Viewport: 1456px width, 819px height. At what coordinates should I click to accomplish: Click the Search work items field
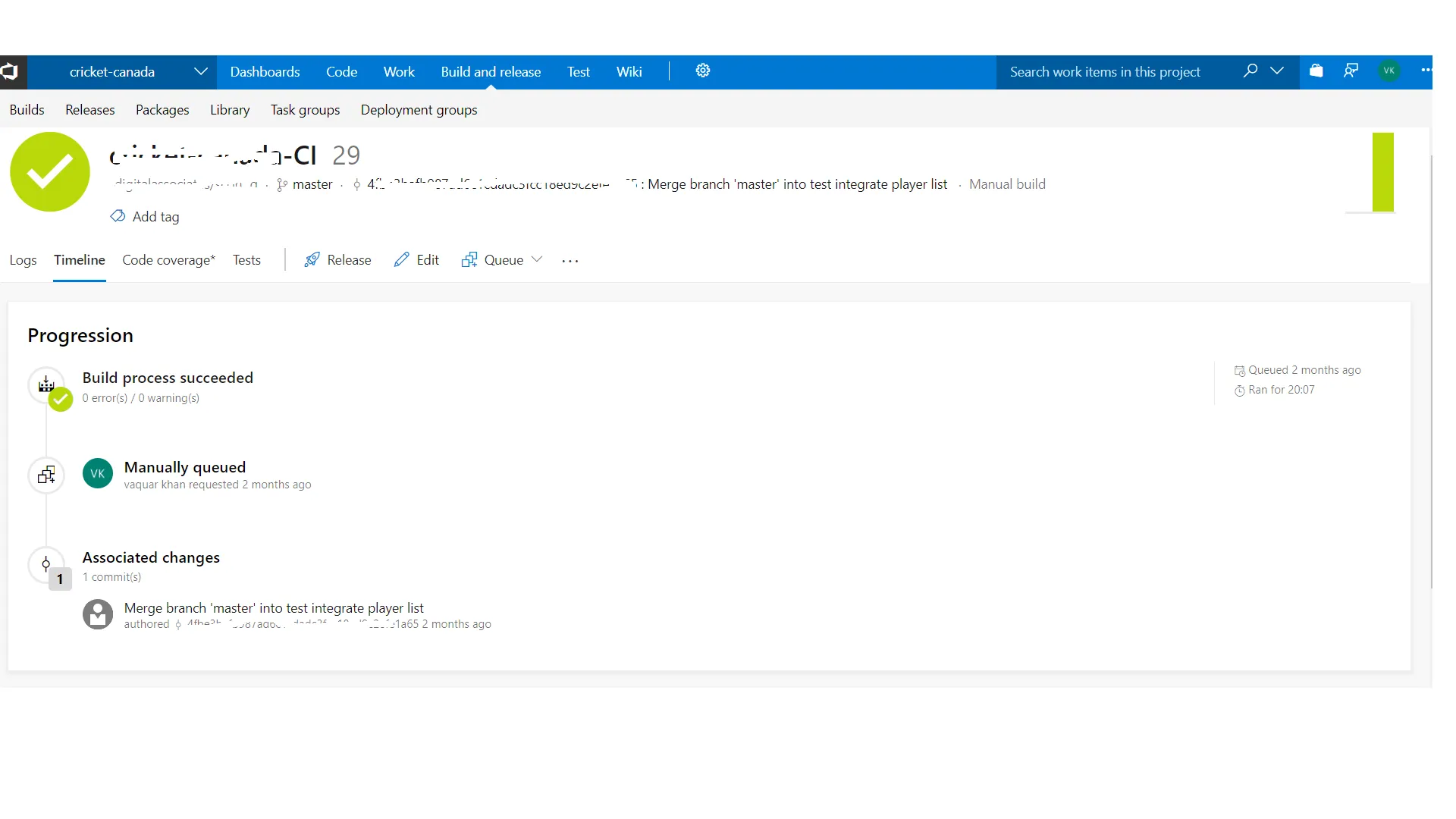coord(1105,72)
